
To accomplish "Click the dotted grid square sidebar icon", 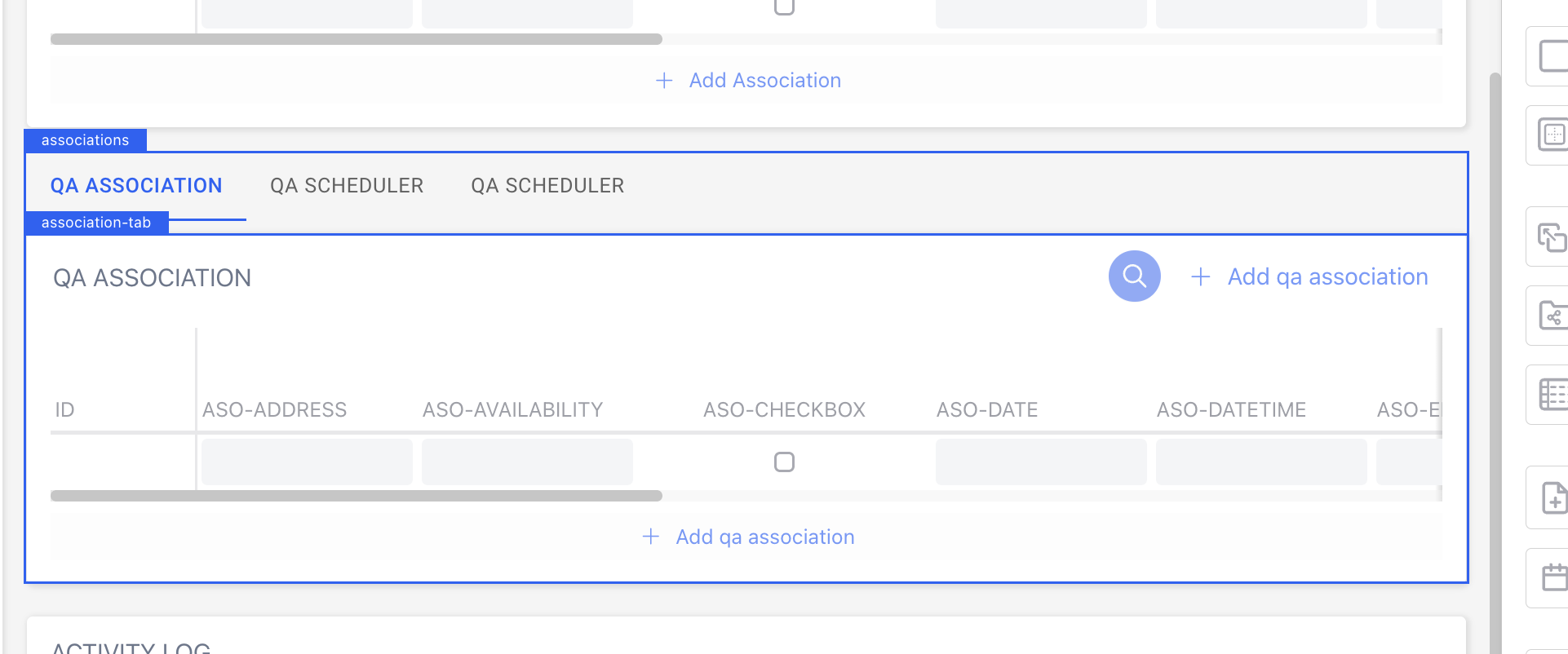I will coord(1552,135).
